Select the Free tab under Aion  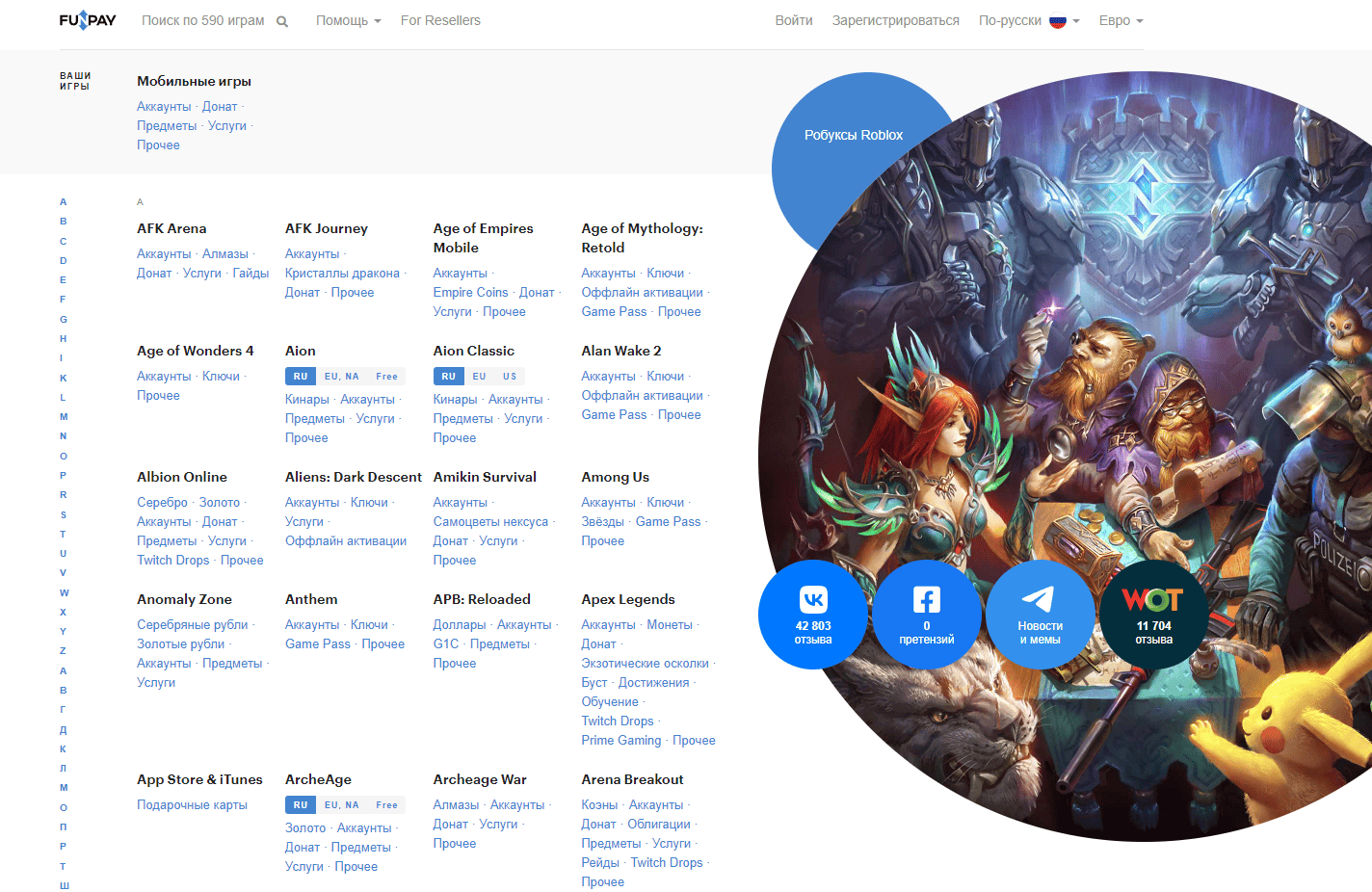click(387, 377)
